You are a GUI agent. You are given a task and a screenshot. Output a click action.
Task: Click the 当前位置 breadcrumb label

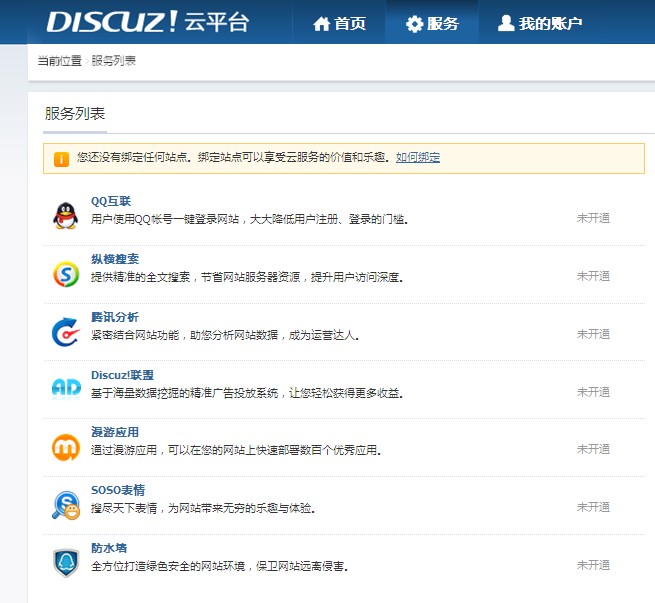(60, 61)
